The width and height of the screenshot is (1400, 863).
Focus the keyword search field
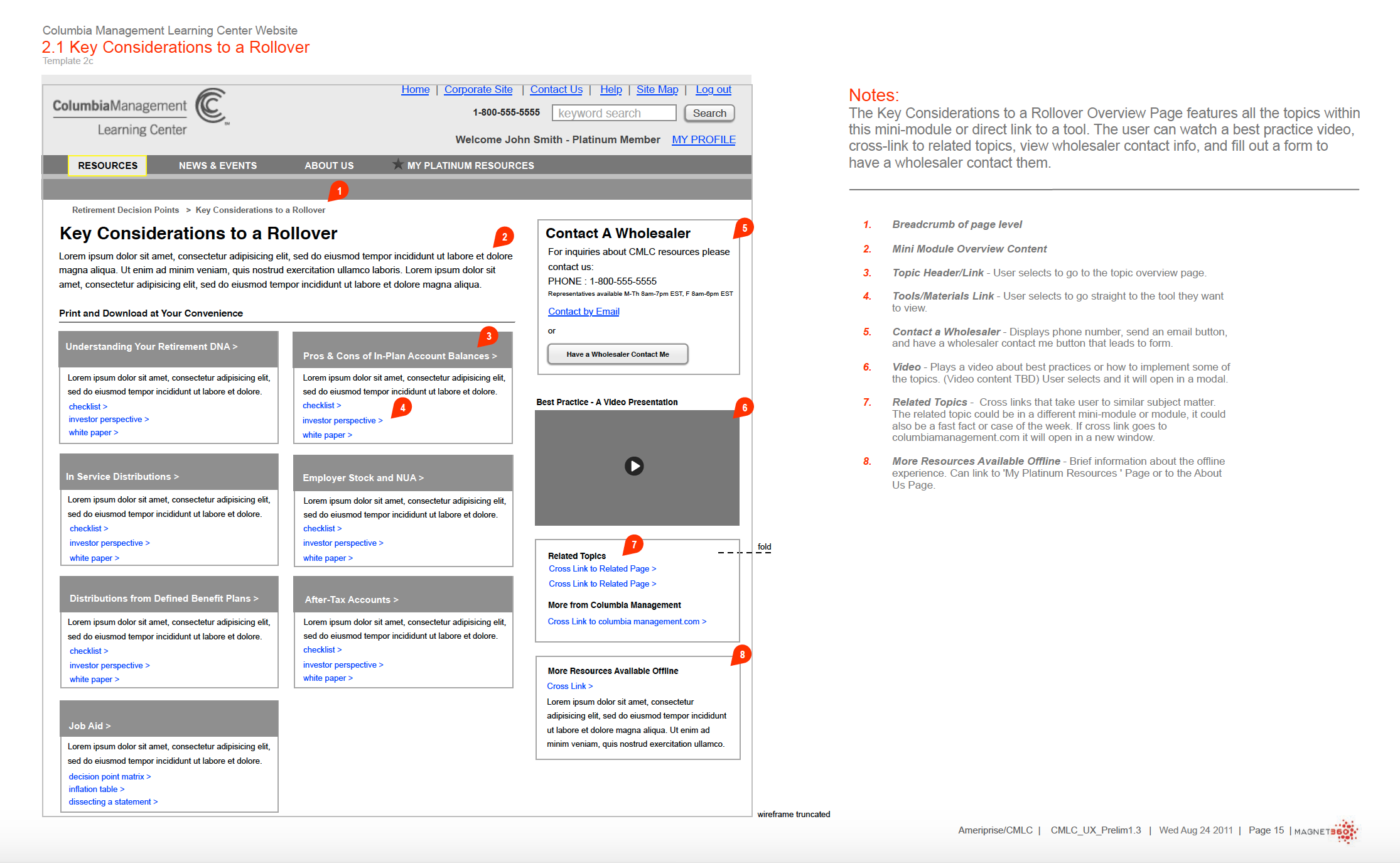pyautogui.click(x=614, y=113)
